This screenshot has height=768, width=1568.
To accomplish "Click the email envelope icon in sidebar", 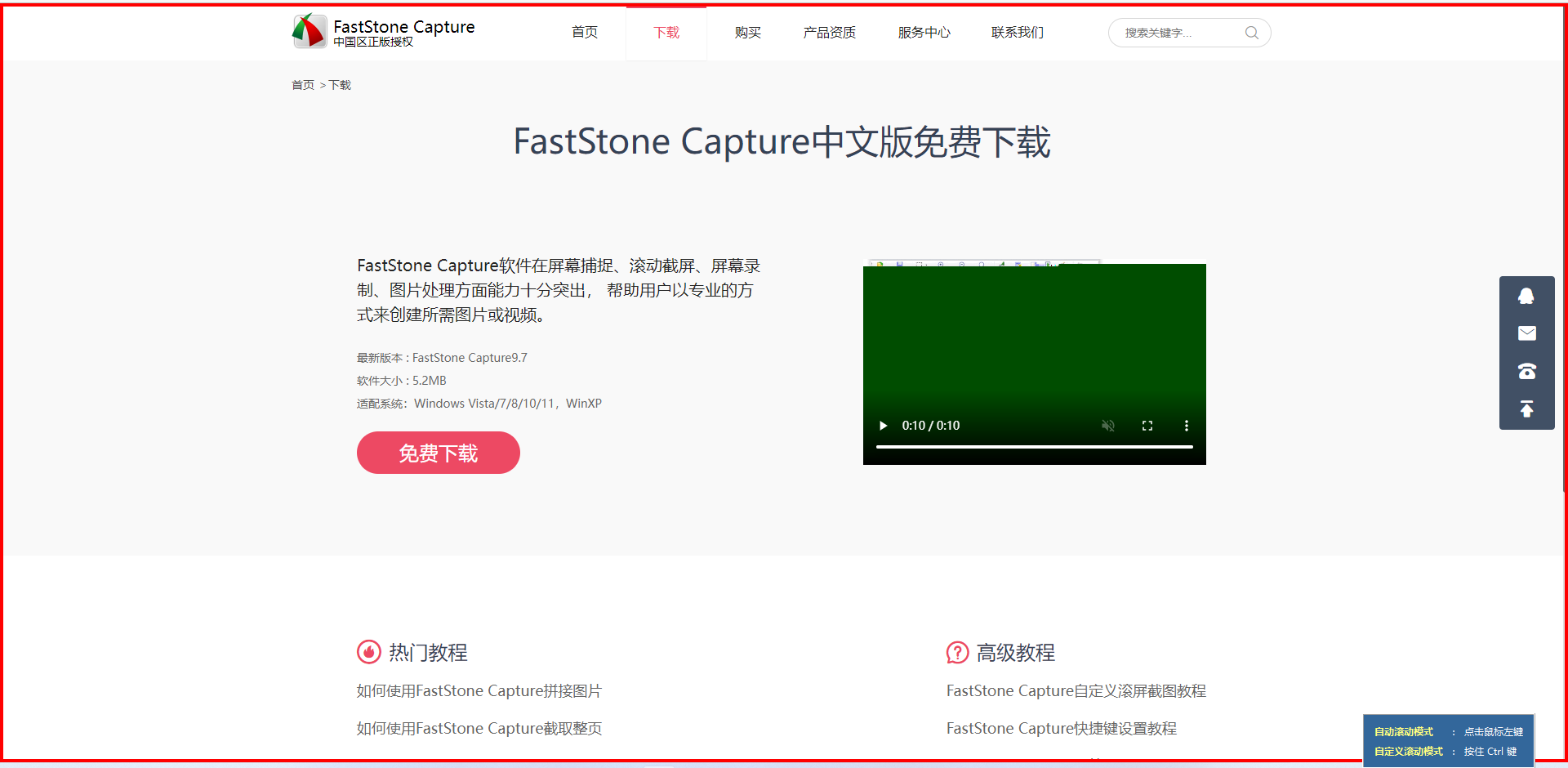I will pos(1526,333).
